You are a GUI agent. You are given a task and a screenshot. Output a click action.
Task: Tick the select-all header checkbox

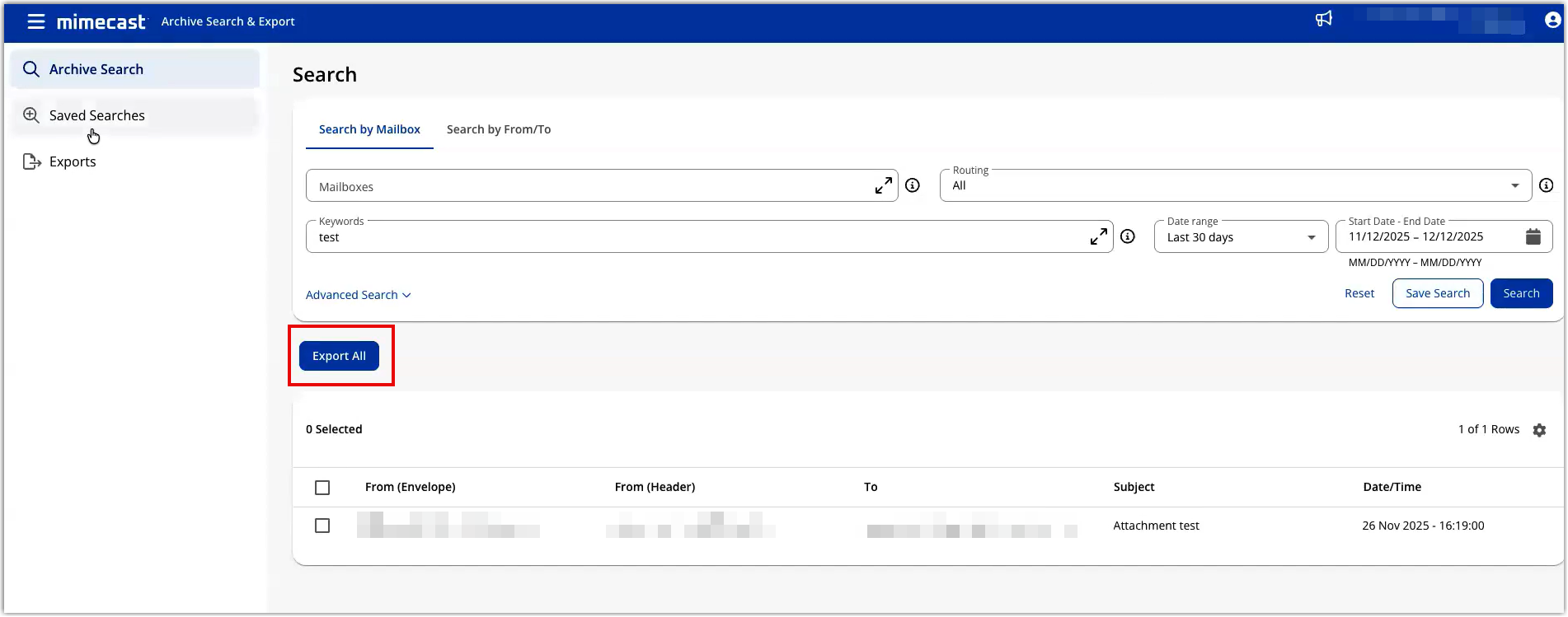tap(322, 488)
